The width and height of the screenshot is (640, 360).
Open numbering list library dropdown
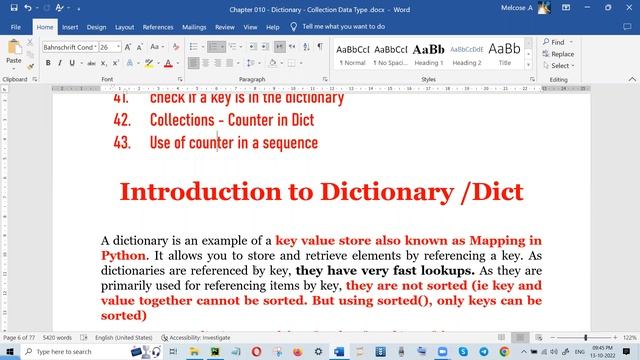coord(222,47)
